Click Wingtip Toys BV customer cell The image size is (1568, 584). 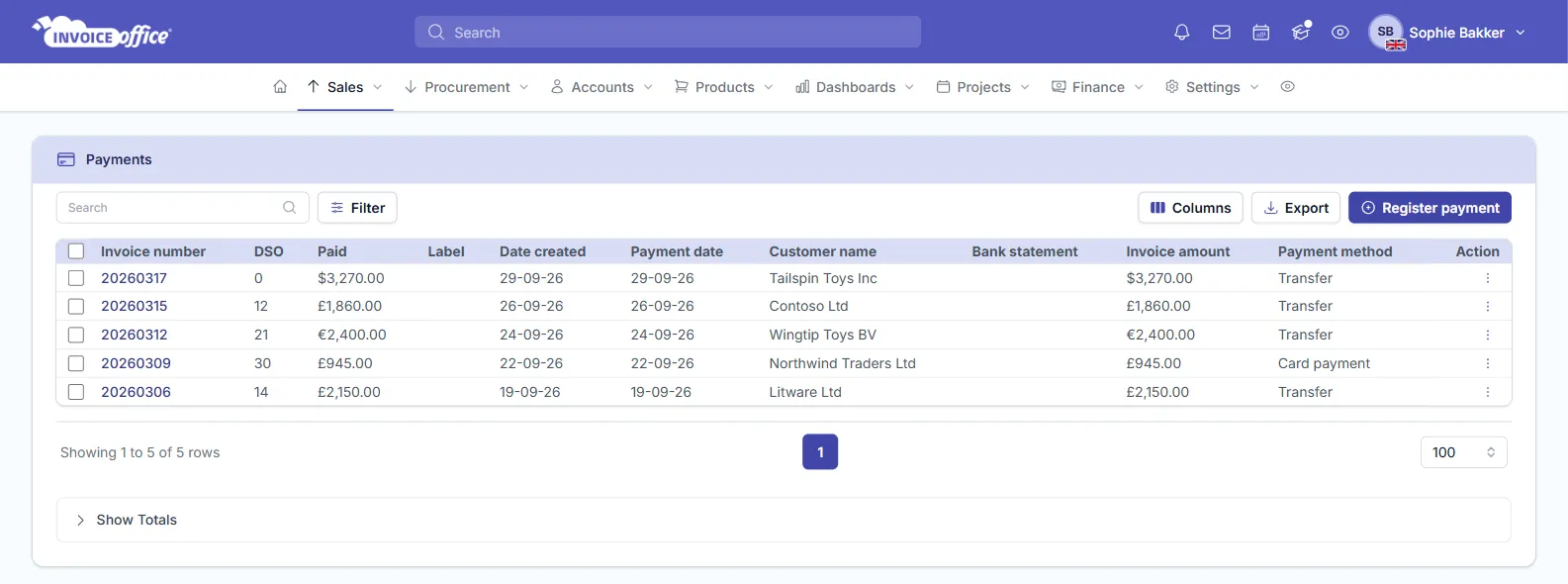[823, 335]
